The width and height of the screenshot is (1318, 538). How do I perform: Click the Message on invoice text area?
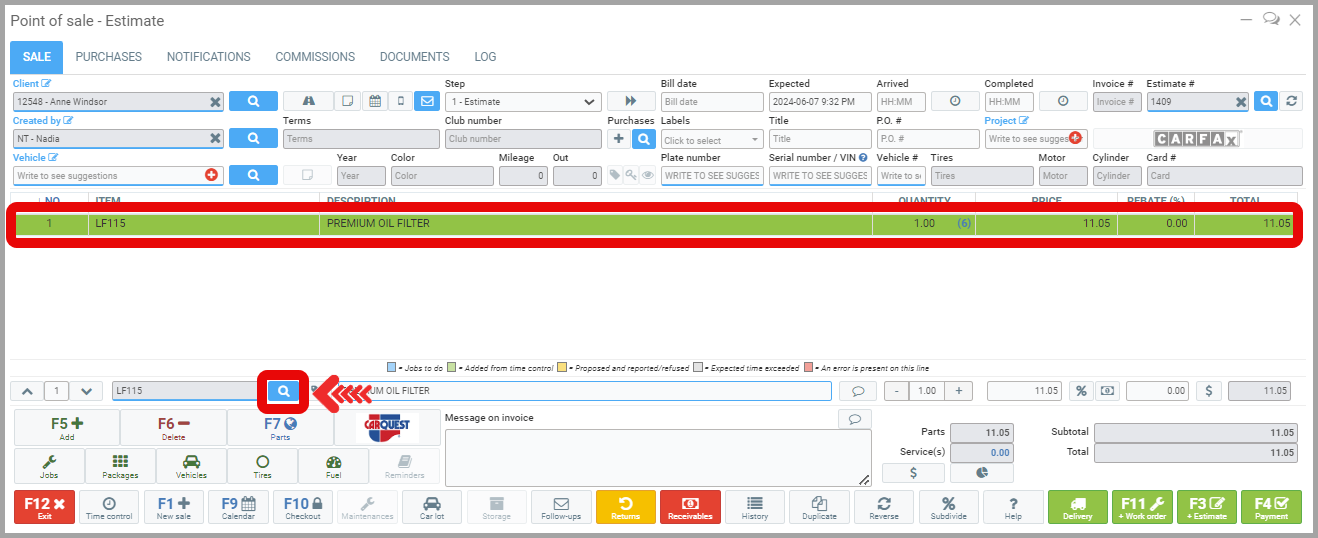coord(657,457)
